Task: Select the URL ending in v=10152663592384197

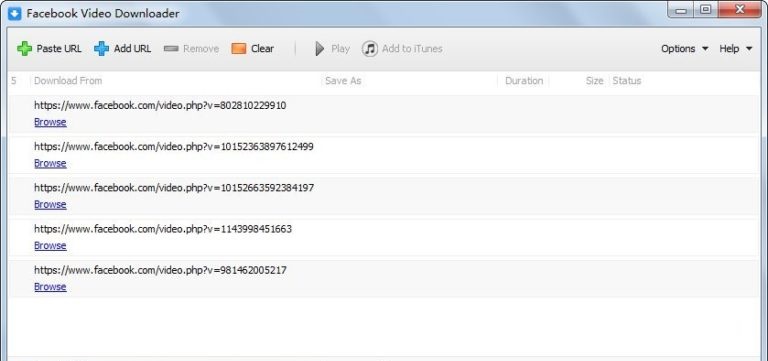Action: [x=174, y=188]
